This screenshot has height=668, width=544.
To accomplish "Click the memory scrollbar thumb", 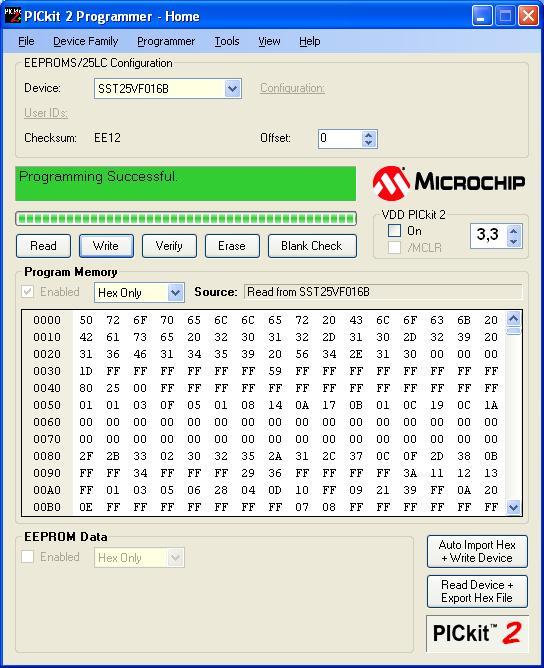I will 513,331.
